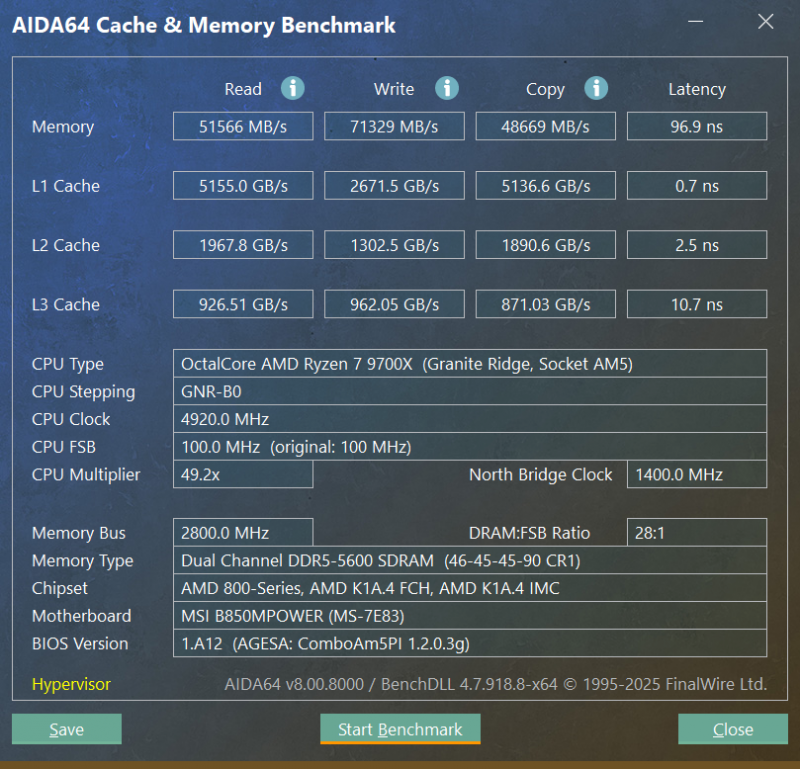Select the BIOS Version field showing 1.A12
The height and width of the screenshot is (769, 800).
click(470, 644)
